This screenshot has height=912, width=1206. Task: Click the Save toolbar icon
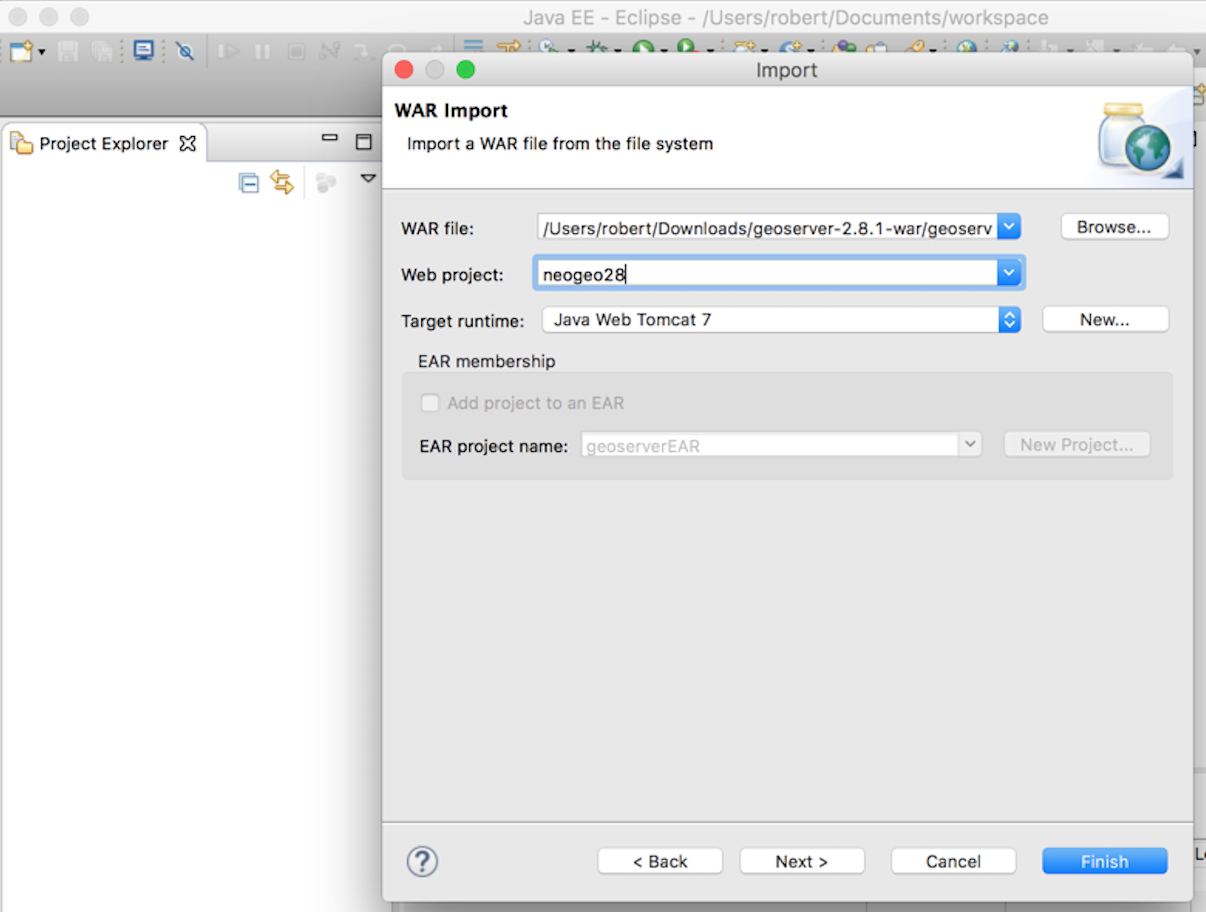[x=68, y=51]
